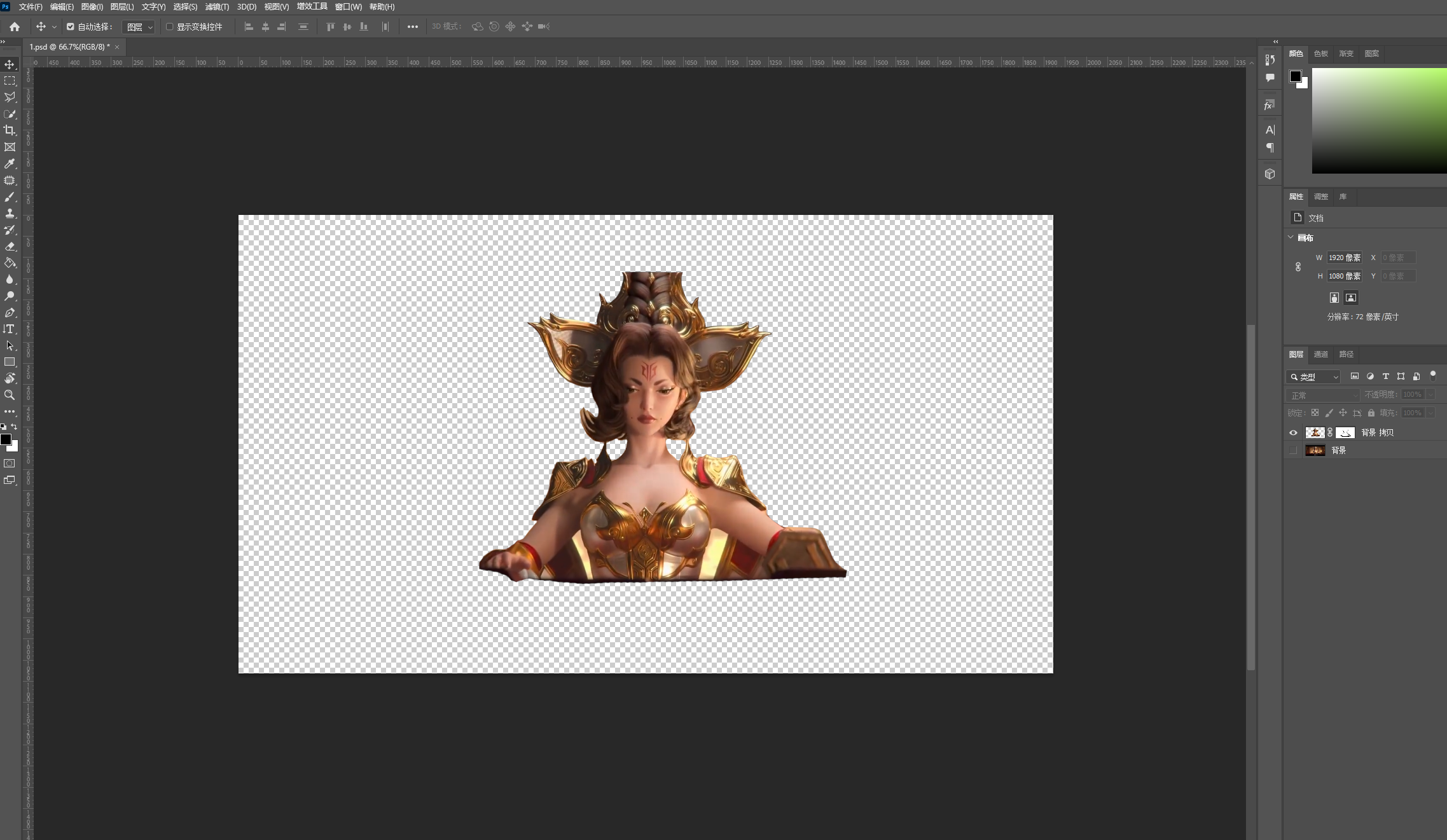Select the Brush tool
This screenshot has width=1447, height=840.
[10, 197]
